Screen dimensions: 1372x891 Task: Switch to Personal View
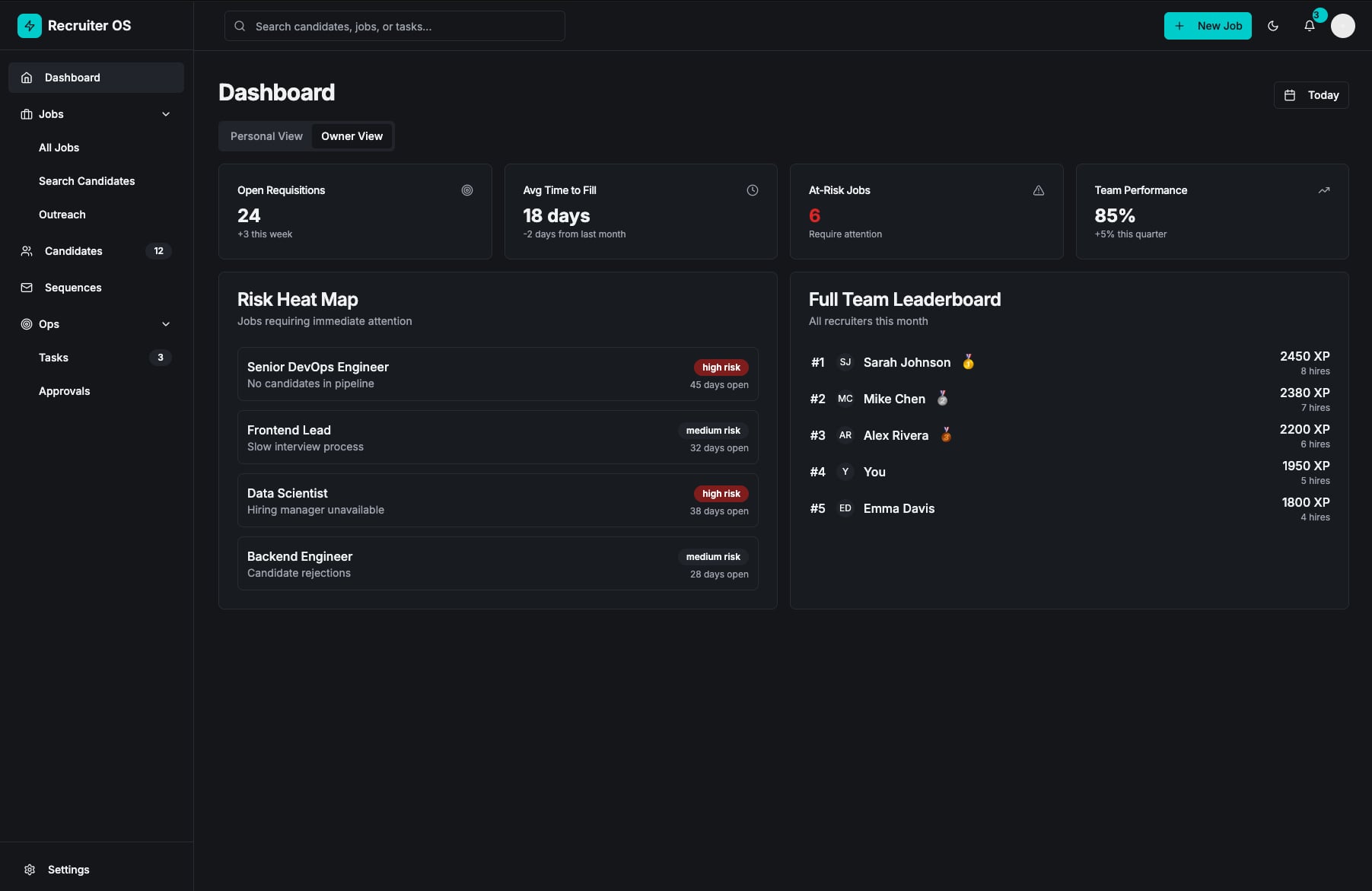[x=266, y=136]
